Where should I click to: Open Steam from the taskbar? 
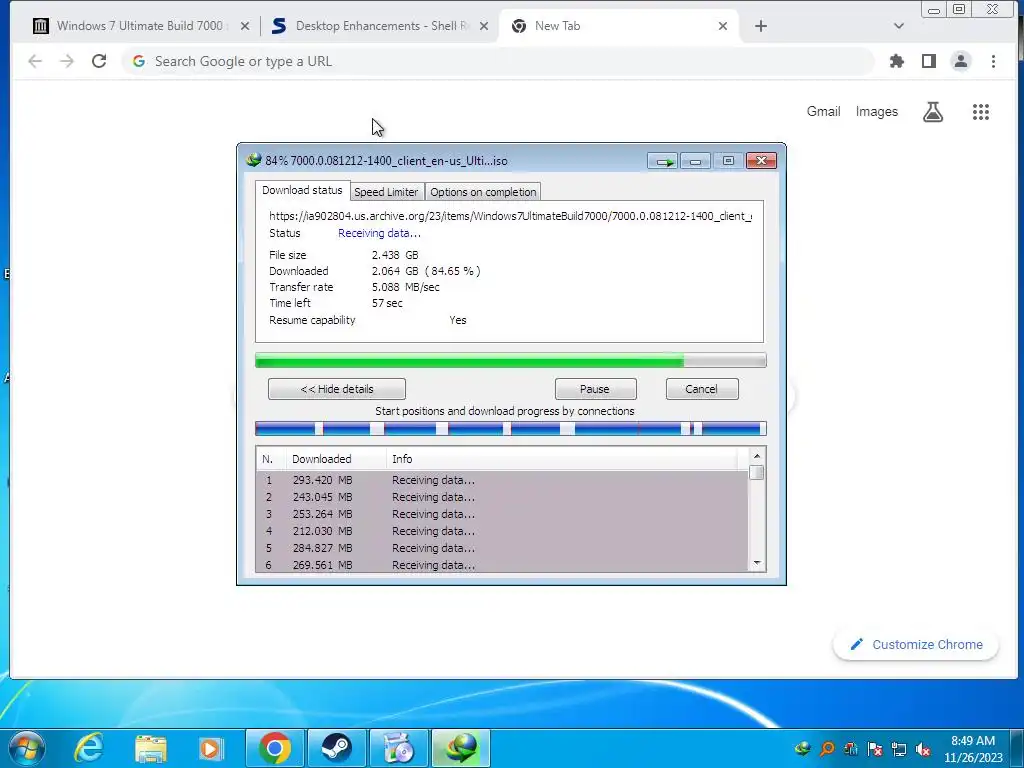coord(336,748)
